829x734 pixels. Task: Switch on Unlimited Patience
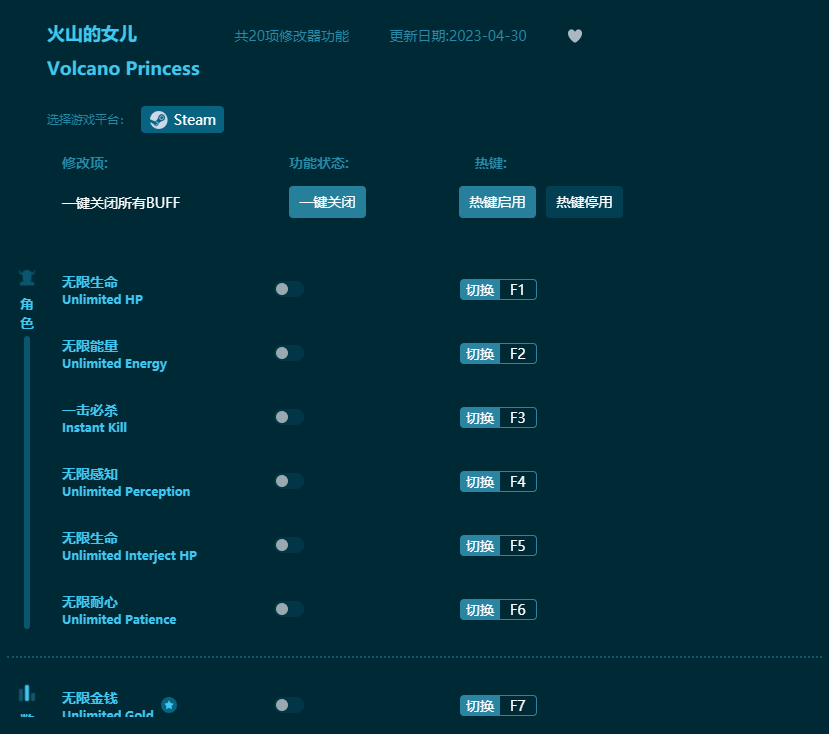[289, 609]
